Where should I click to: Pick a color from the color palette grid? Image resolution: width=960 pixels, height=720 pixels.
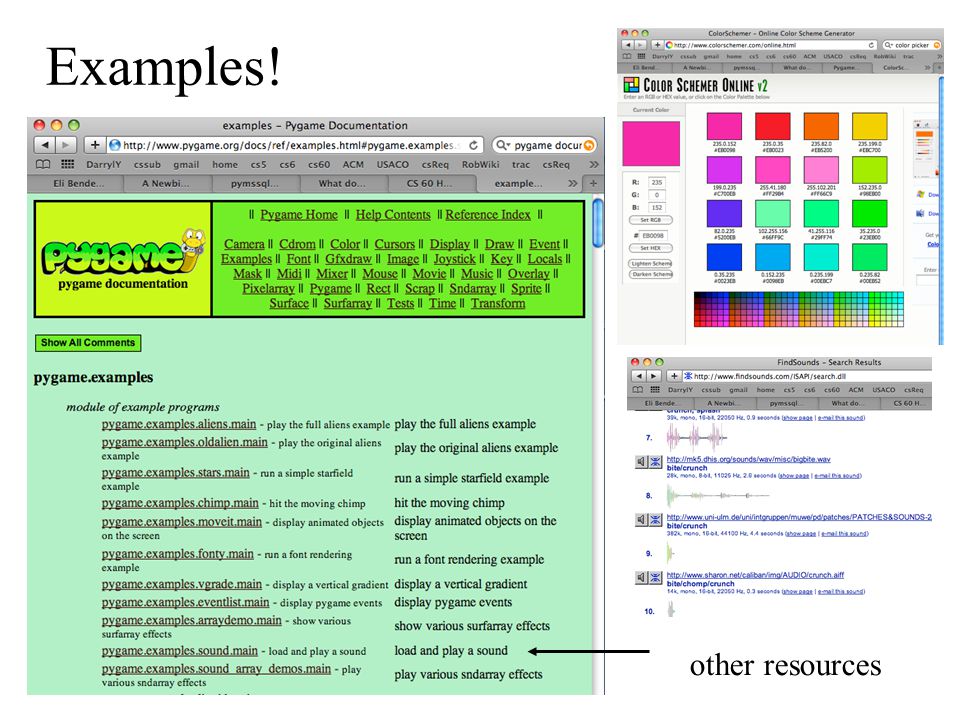798,309
